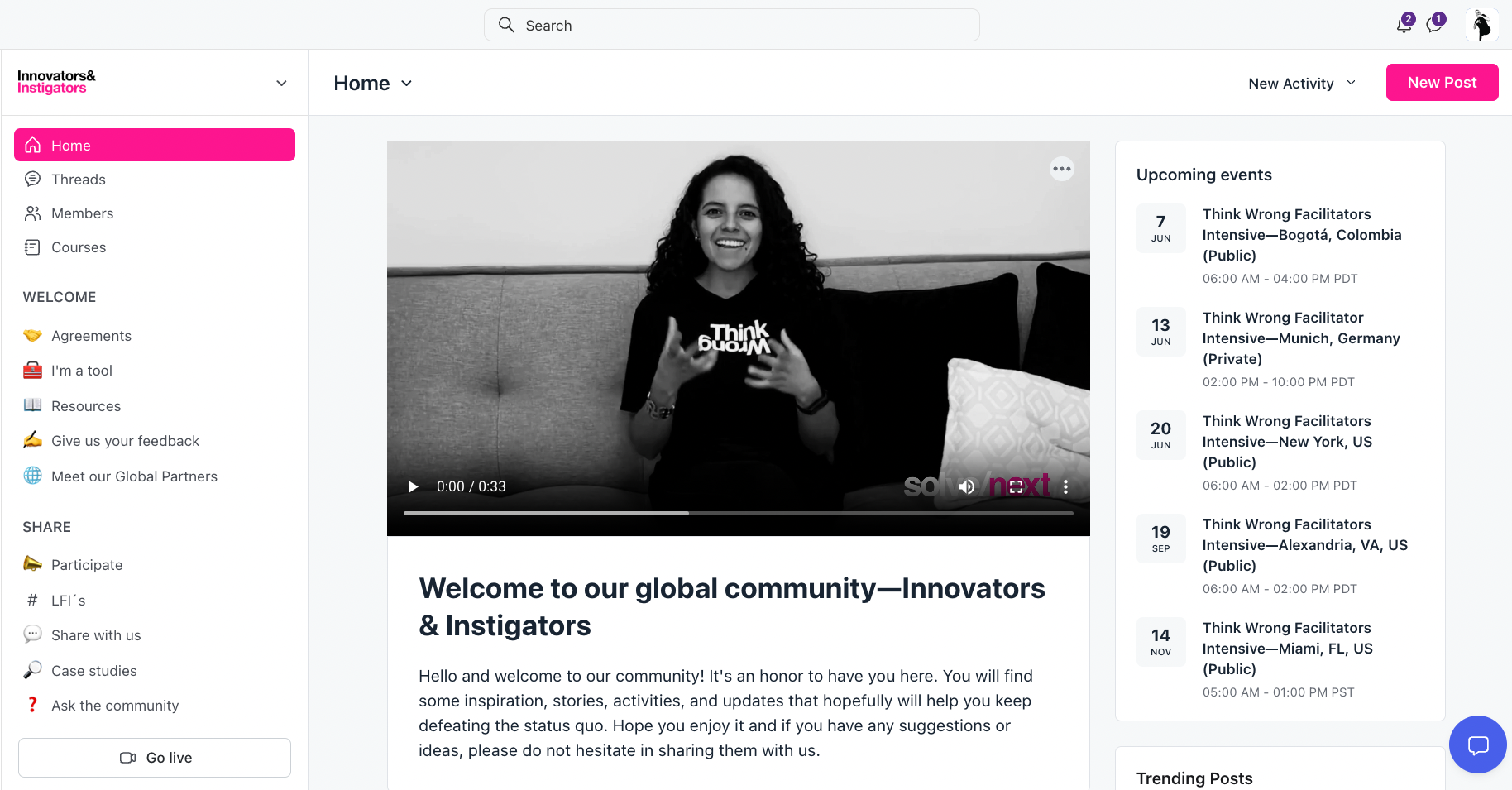Open the chat messages icon in header
The height and width of the screenshot is (790, 1512).
[1434, 25]
